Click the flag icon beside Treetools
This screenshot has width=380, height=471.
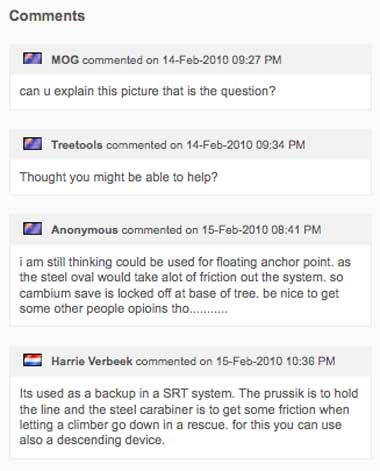point(33,144)
